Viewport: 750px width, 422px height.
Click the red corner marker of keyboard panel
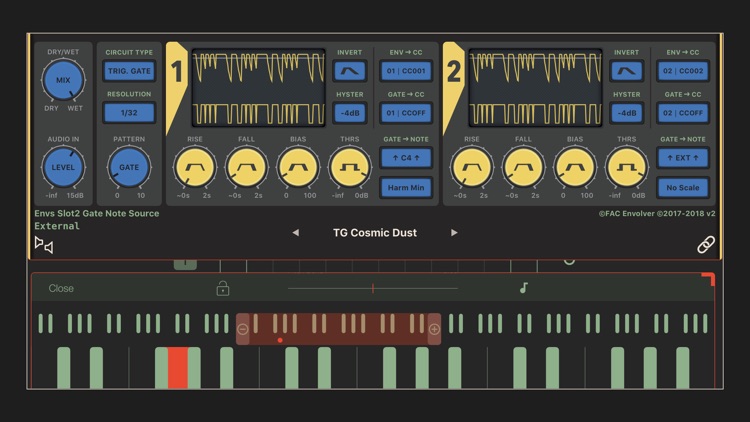coord(708,279)
